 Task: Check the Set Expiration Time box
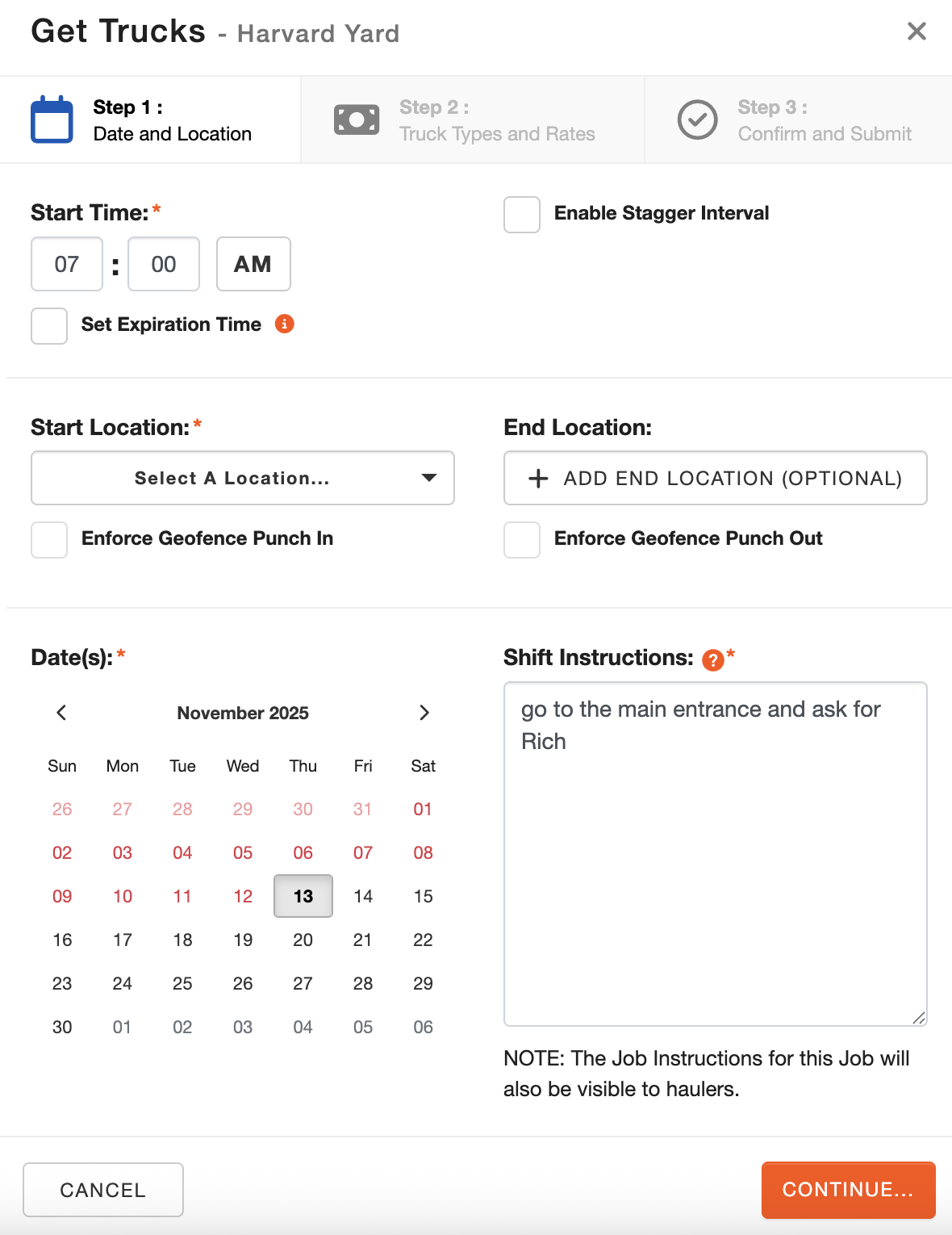pyautogui.click(x=49, y=326)
